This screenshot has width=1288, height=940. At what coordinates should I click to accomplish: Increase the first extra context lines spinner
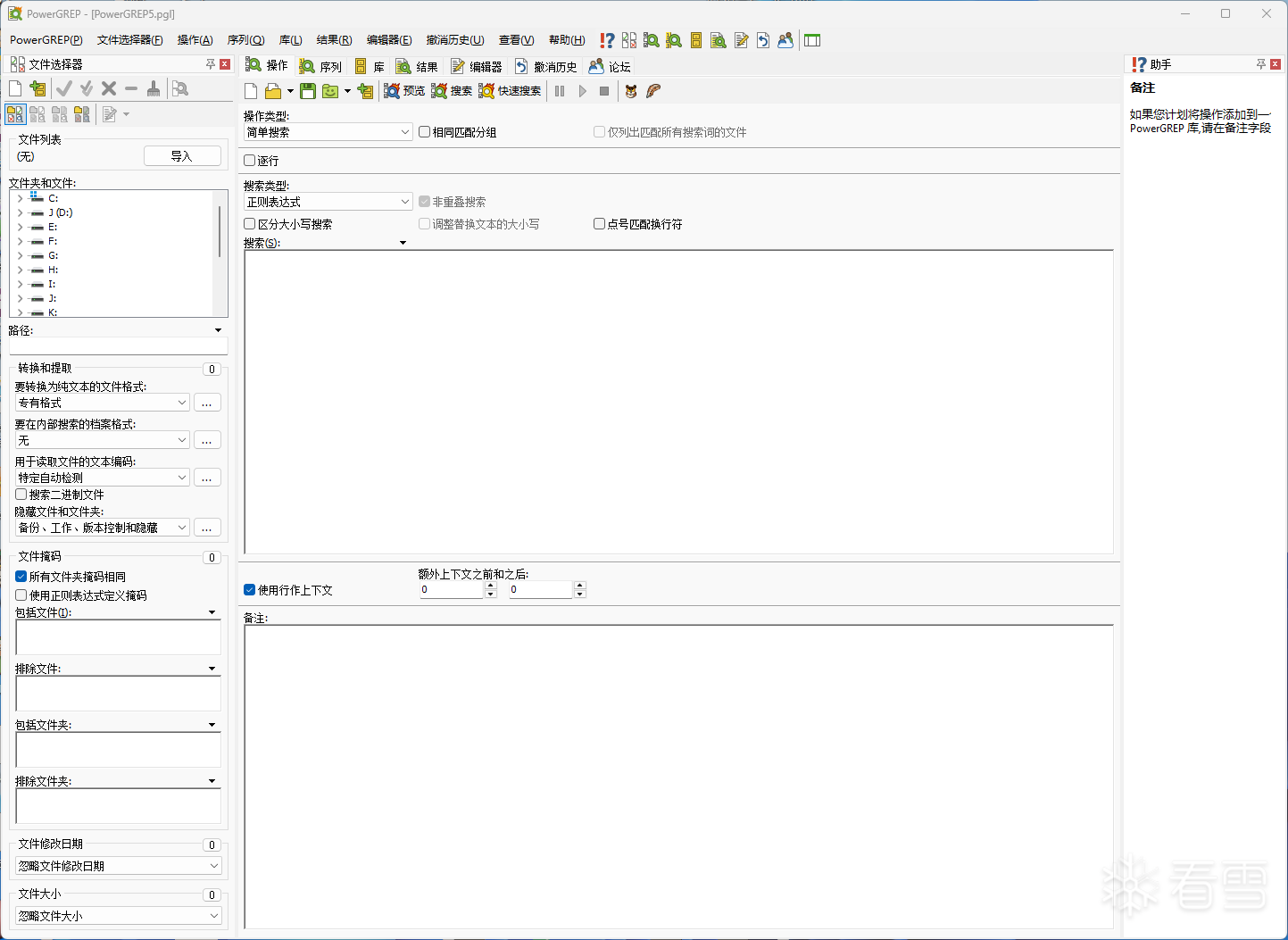pyautogui.click(x=491, y=586)
